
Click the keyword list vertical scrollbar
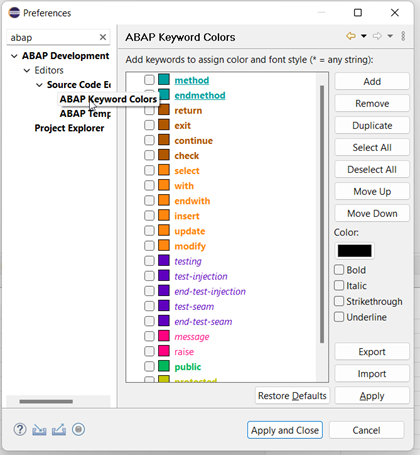click(322, 213)
